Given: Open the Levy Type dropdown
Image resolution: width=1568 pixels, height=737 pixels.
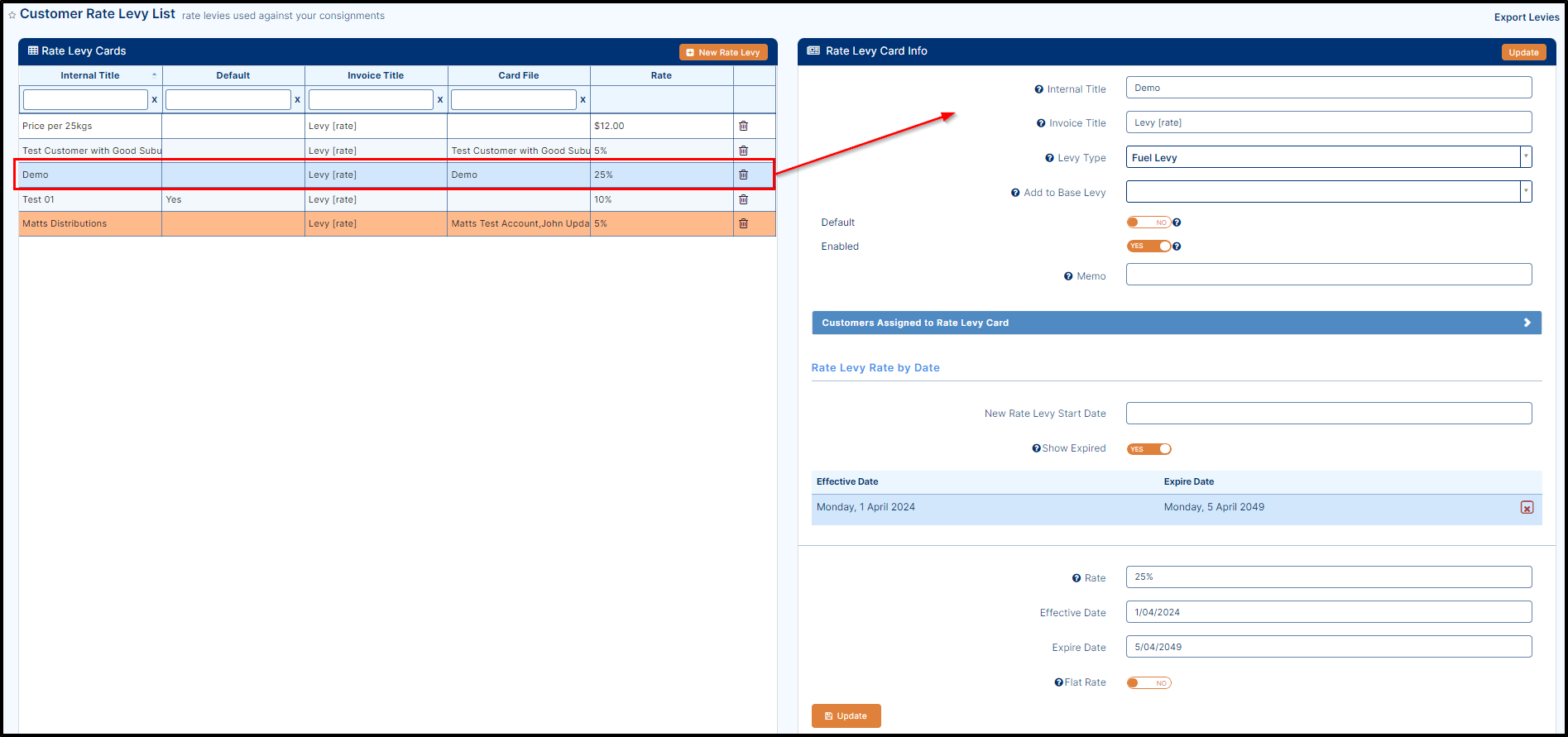Looking at the screenshot, I should click(x=1328, y=157).
